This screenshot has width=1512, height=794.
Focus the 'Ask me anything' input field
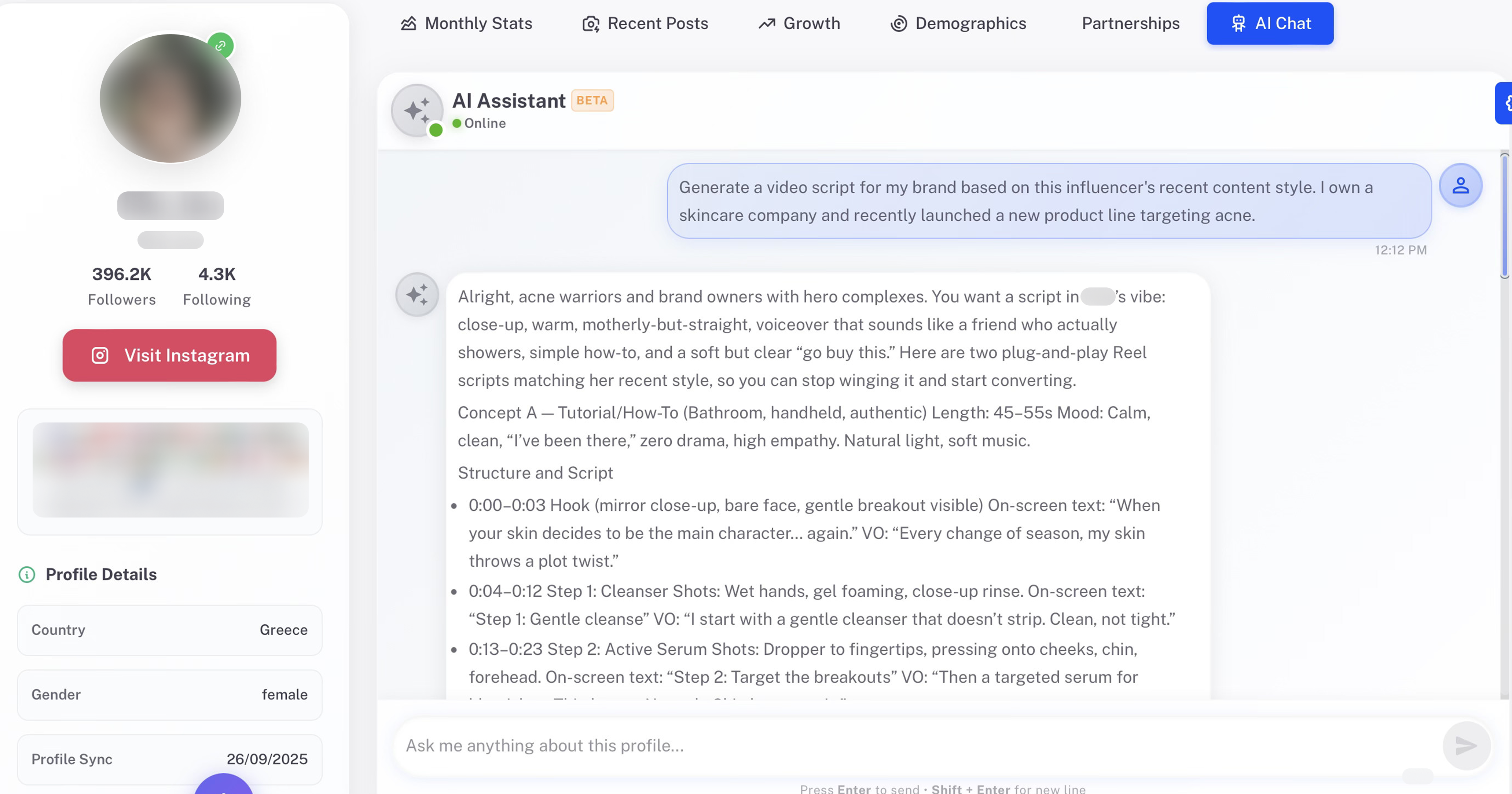point(915,745)
